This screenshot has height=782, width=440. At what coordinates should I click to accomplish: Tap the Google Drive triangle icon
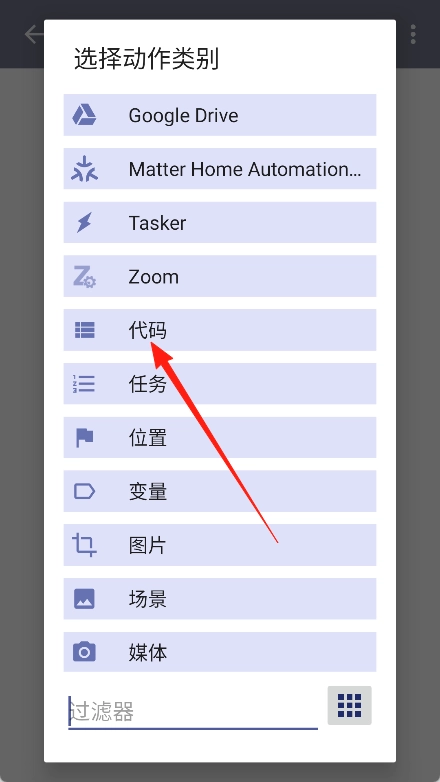pyautogui.click(x=84, y=115)
